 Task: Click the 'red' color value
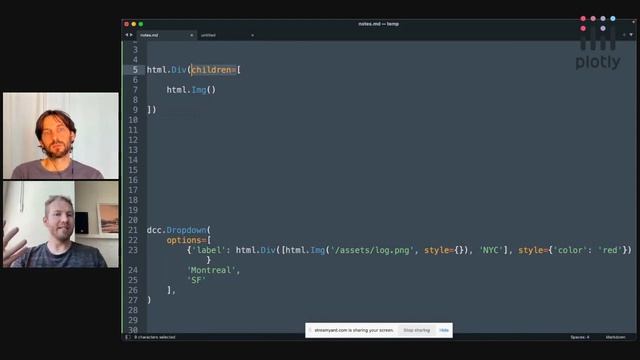(x=610, y=250)
